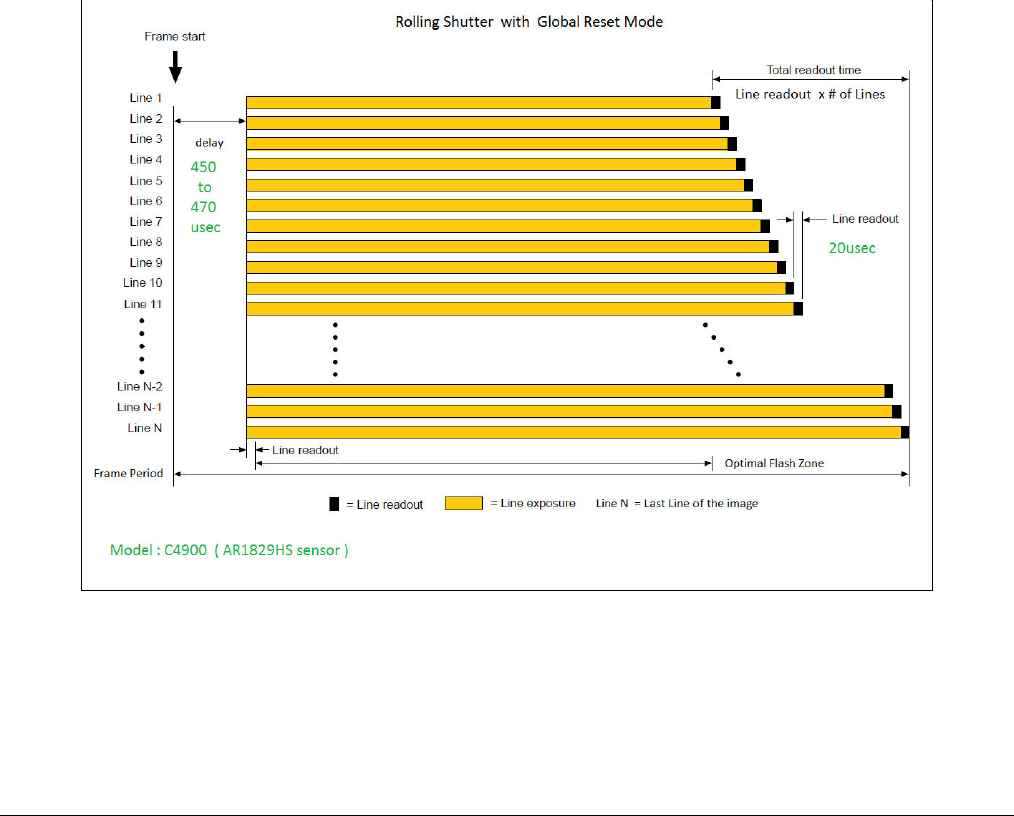The image size is (1014, 816).
Task: Click the Model C4900 AR1829HS sensor text
Action: tap(229, 550)
